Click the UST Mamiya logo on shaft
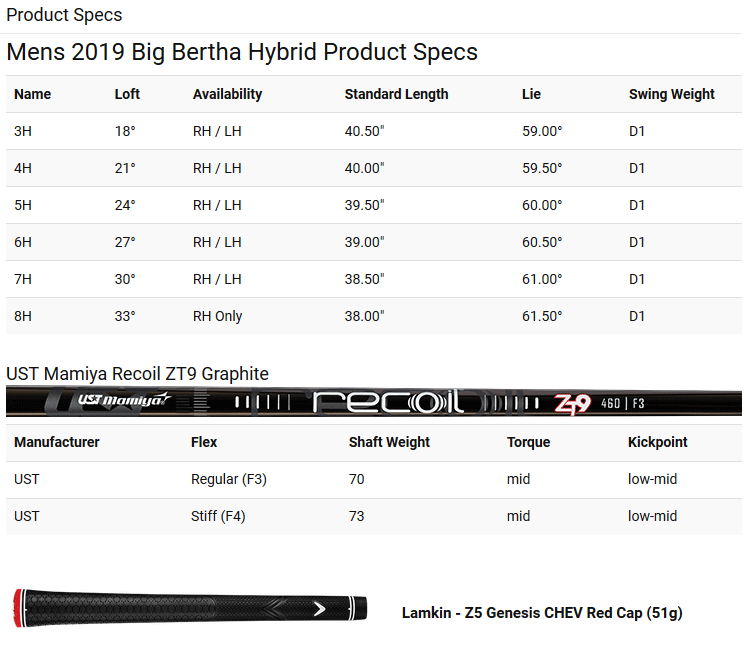 pos(124,399)
